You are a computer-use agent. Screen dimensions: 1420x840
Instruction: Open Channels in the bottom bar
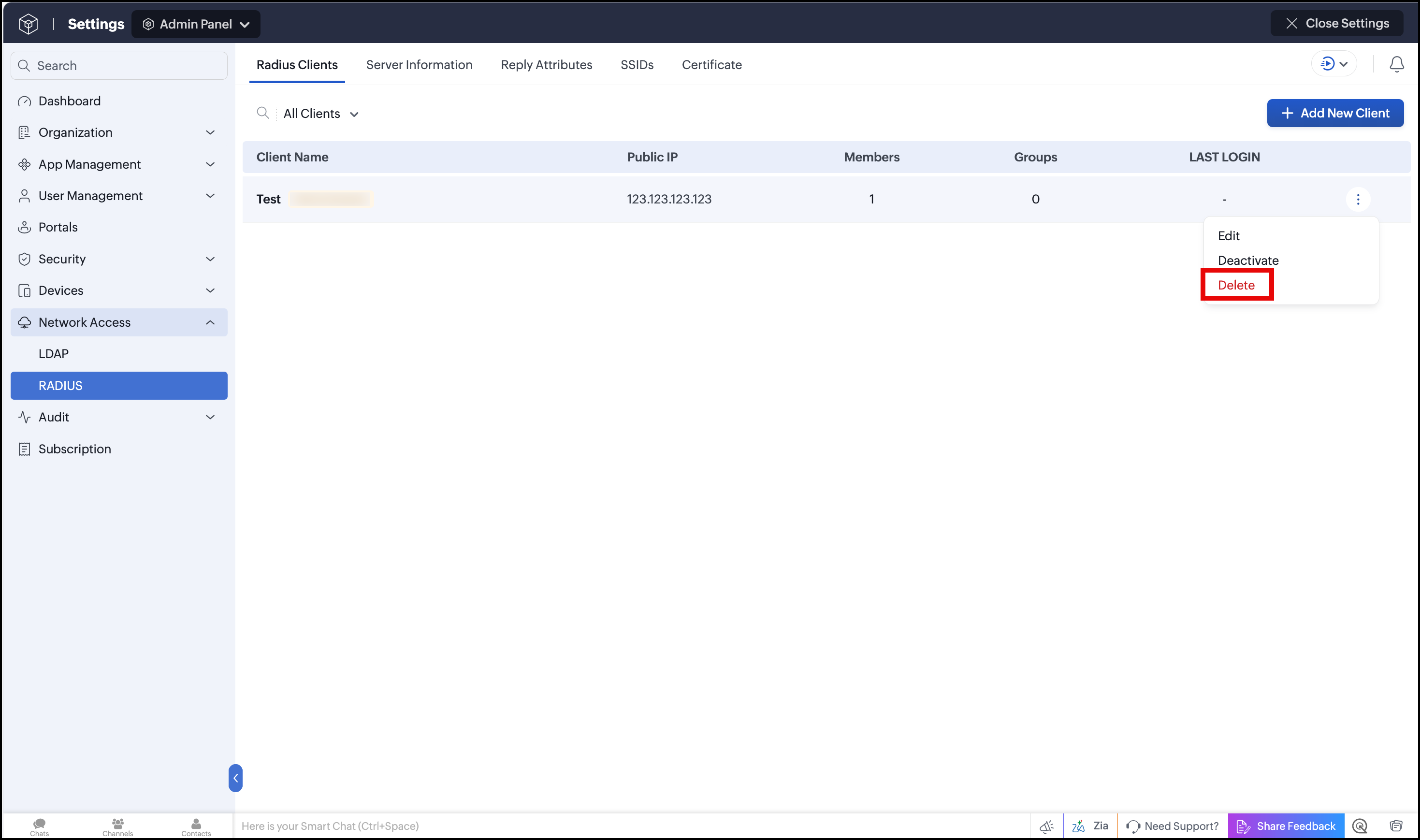(118, 826)
